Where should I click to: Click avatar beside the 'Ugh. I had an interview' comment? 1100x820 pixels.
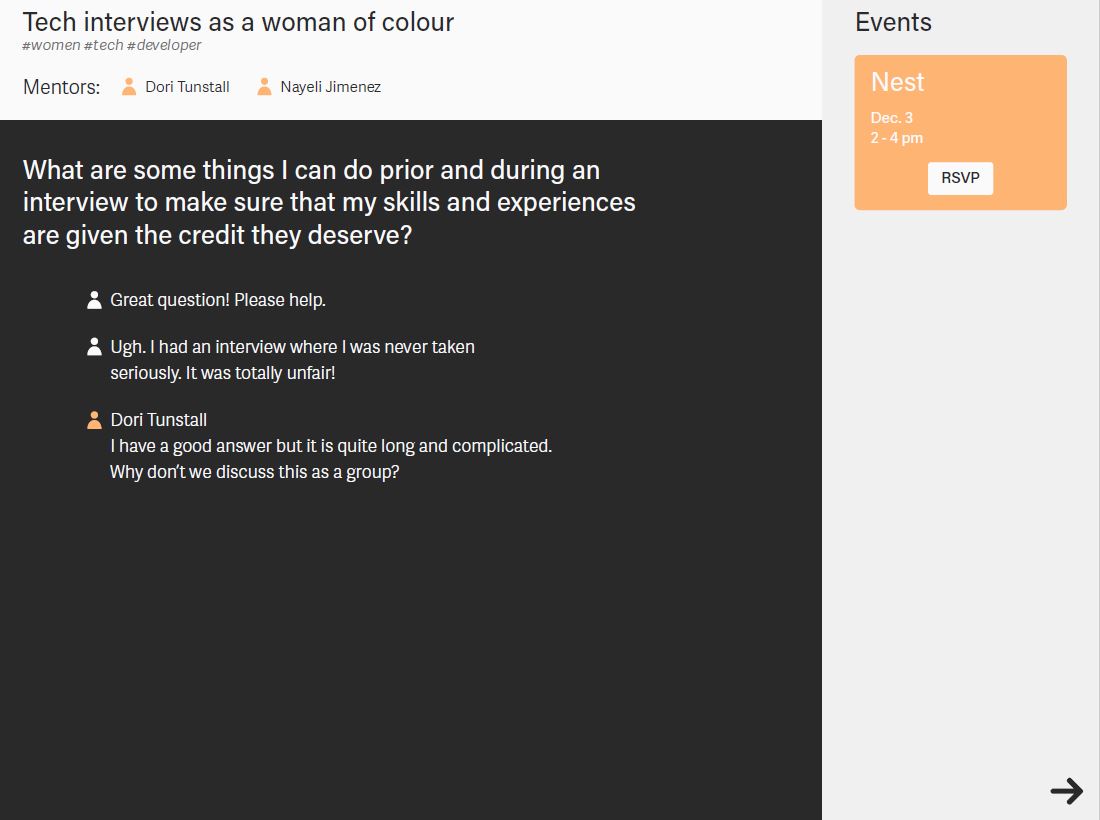click(94, 347)
